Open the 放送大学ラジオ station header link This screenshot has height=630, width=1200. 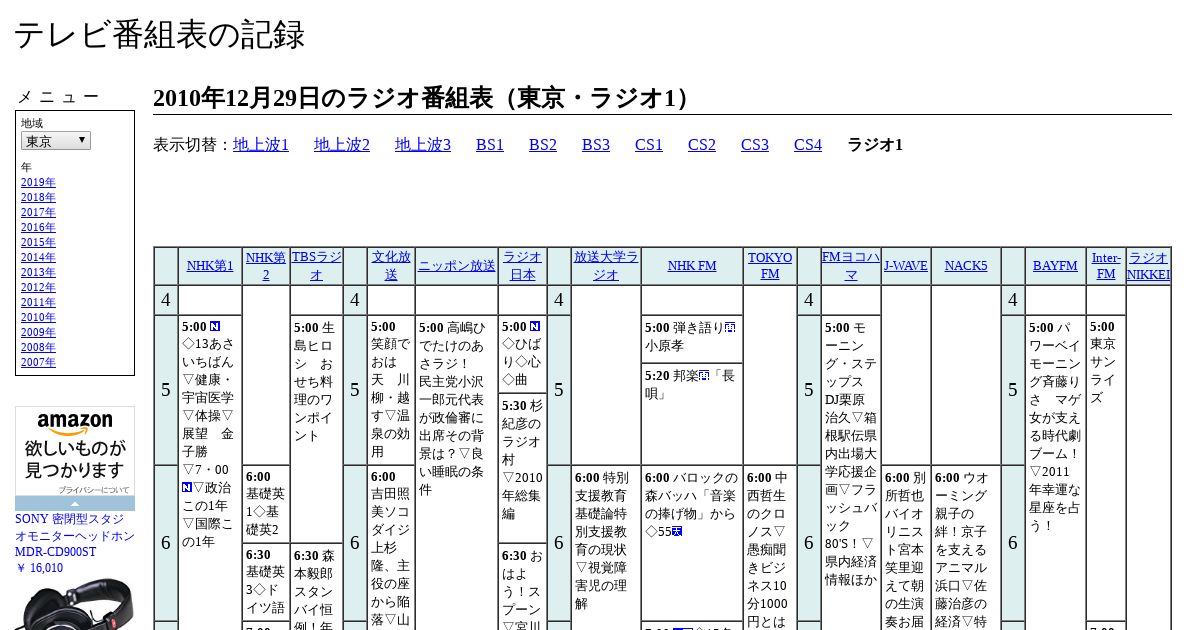[606, 266]
